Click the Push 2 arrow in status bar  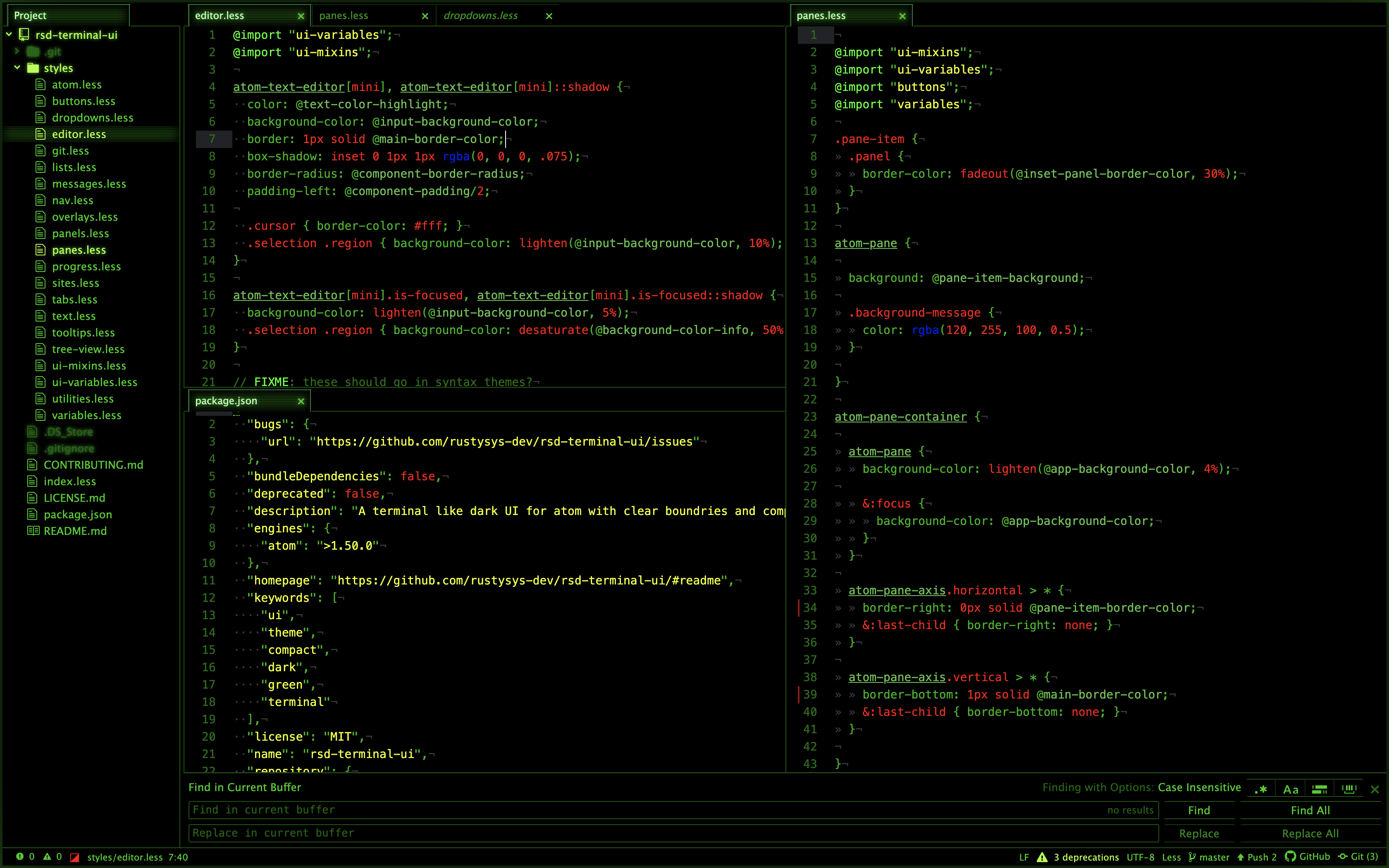click(1241, 857)
